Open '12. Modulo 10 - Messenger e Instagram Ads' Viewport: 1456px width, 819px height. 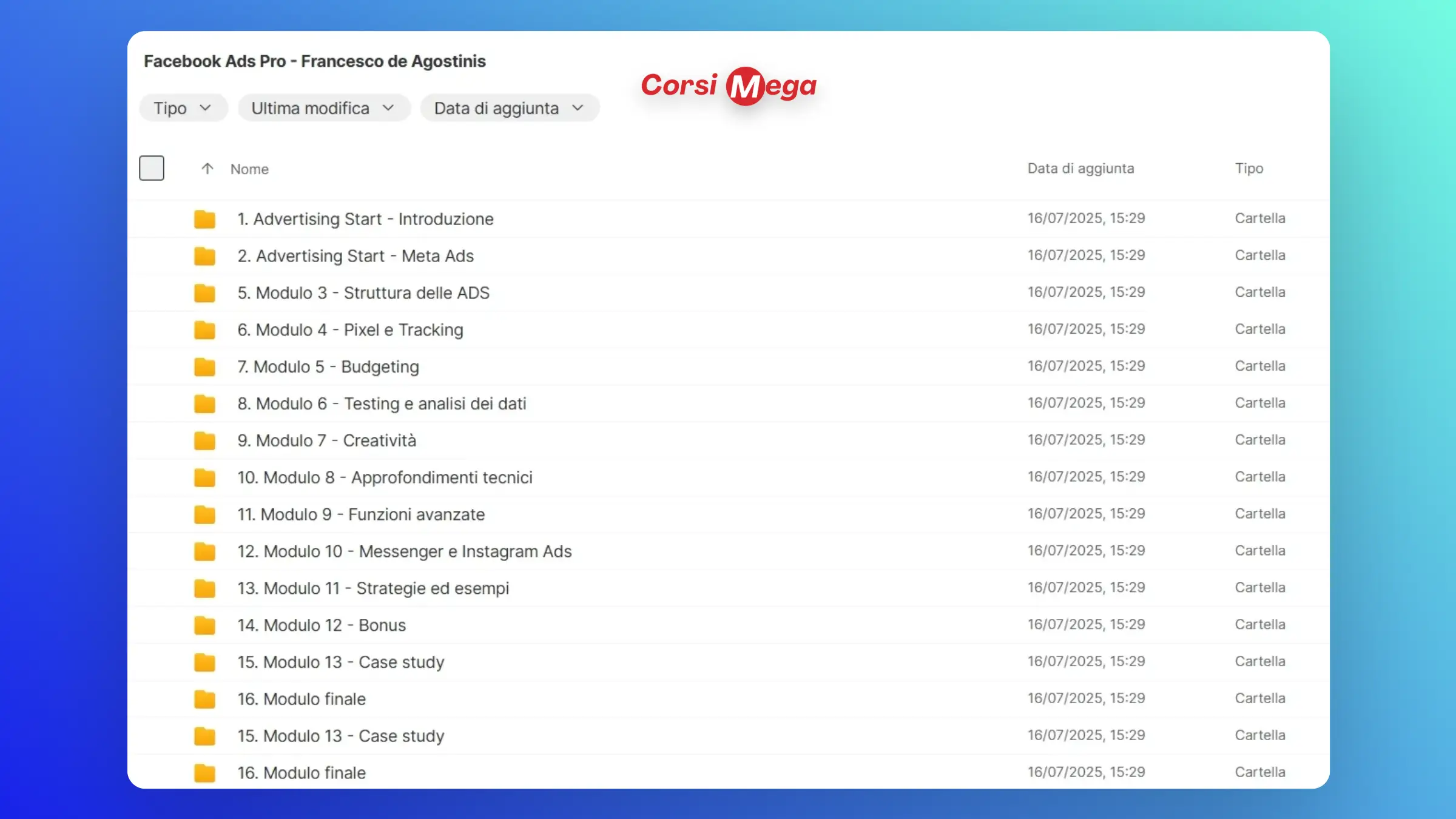click(x=405, y=552)
